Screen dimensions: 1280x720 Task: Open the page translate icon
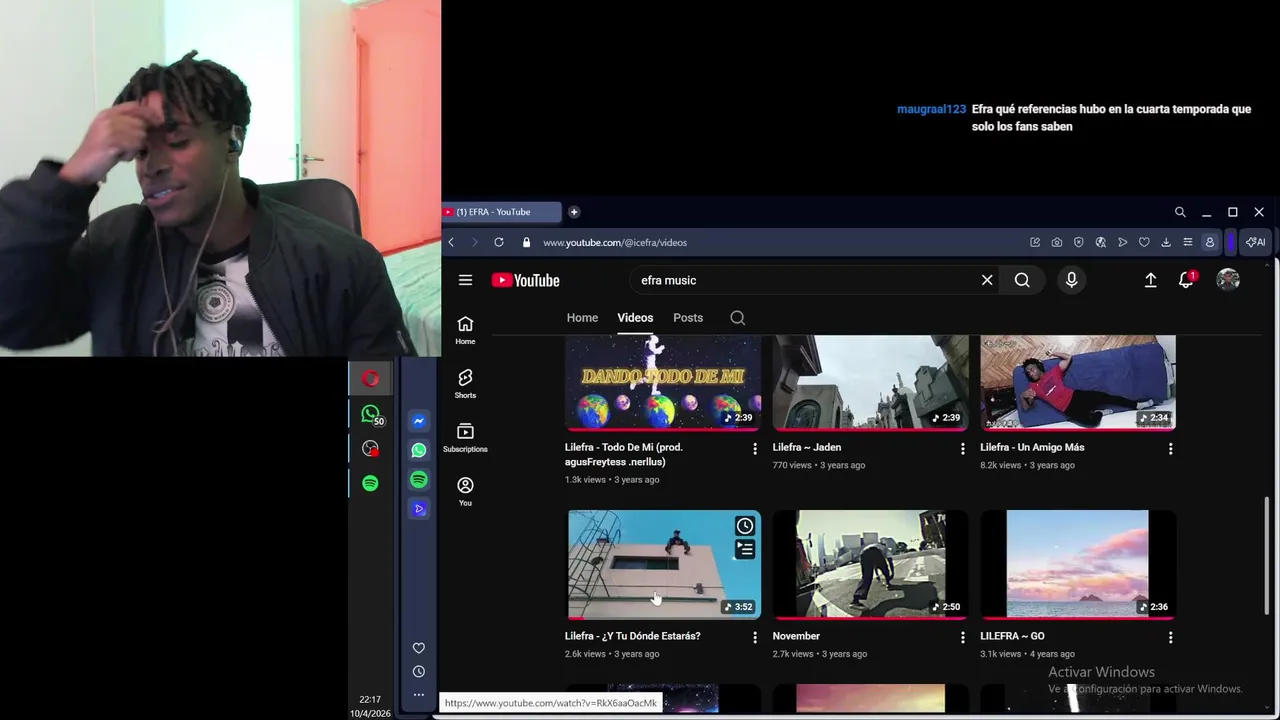pyautogui.click(x=1100, y=242)
